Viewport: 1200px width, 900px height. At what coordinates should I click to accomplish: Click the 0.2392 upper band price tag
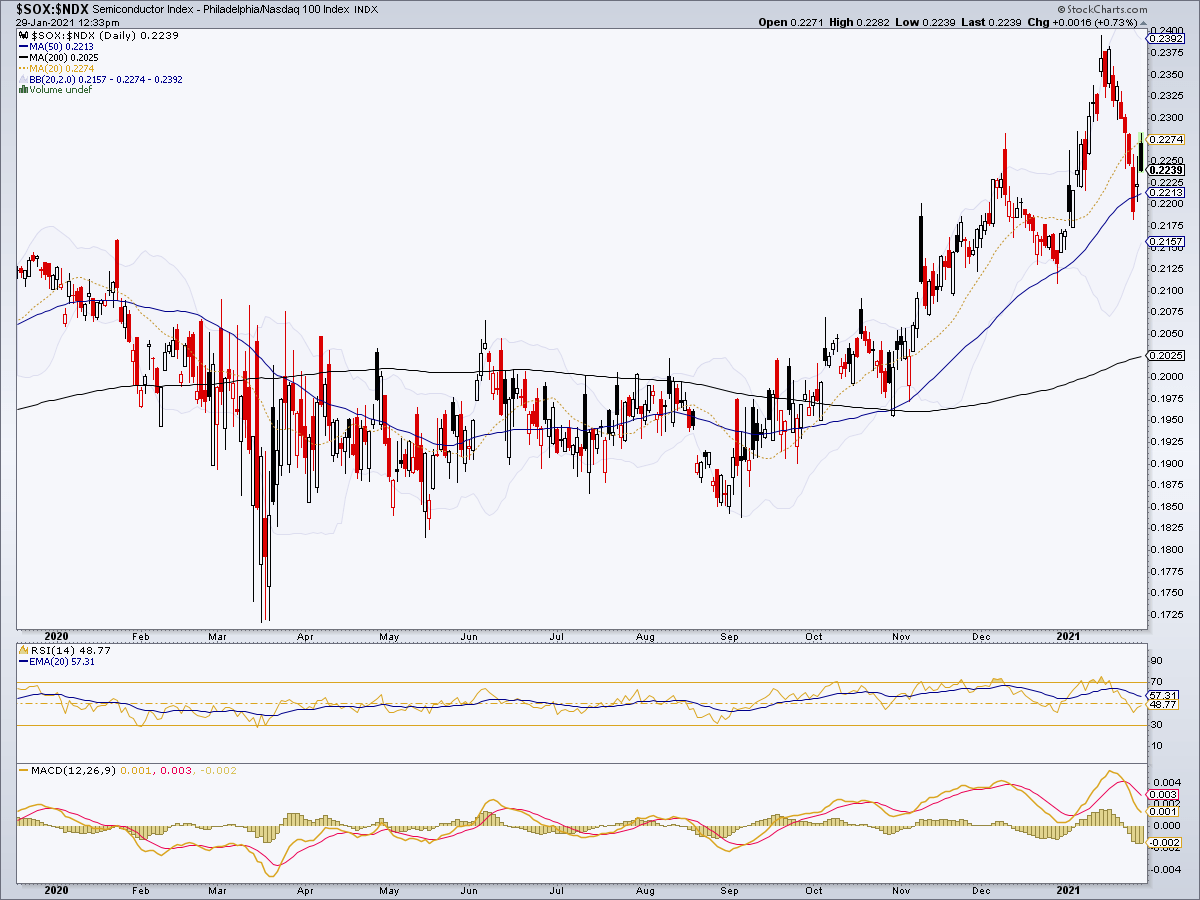coord(1165,39)
